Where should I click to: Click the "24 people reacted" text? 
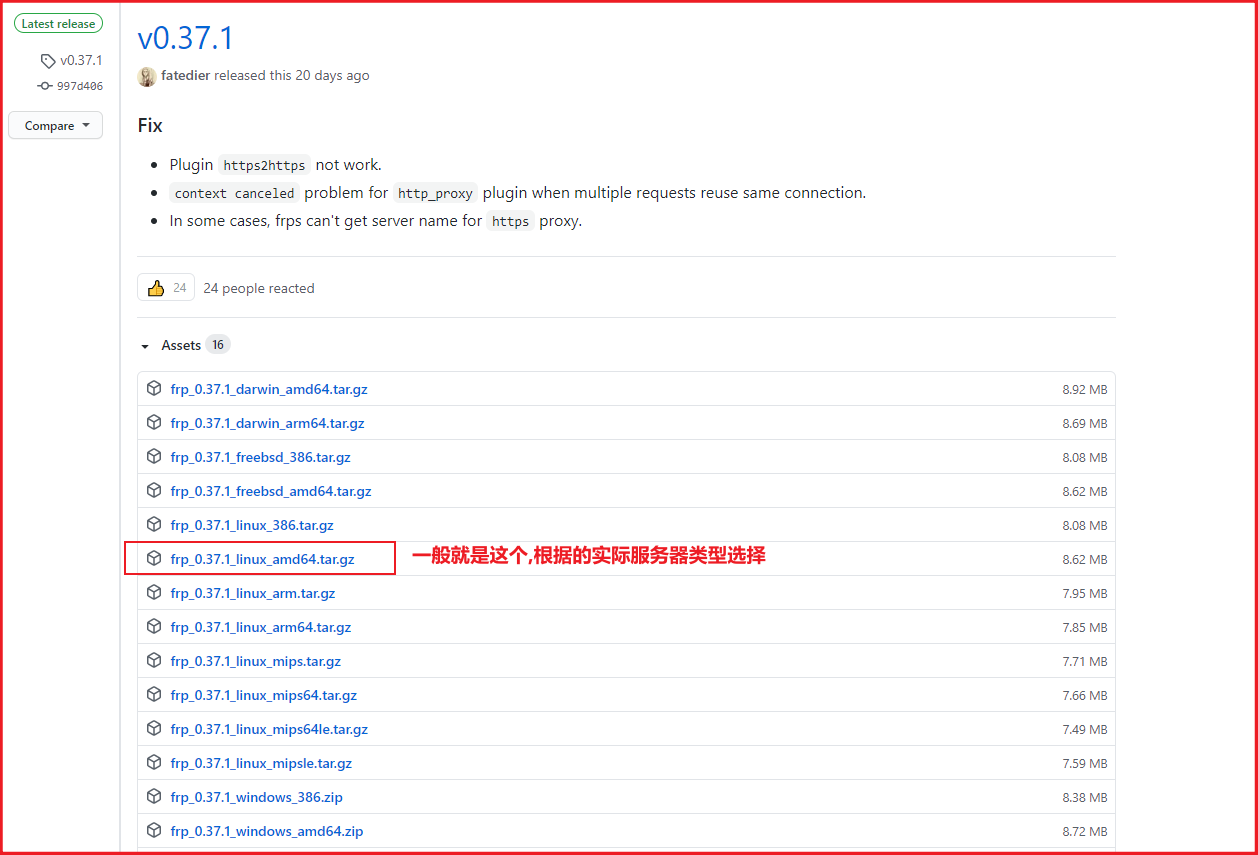click(x=259, y=288)
